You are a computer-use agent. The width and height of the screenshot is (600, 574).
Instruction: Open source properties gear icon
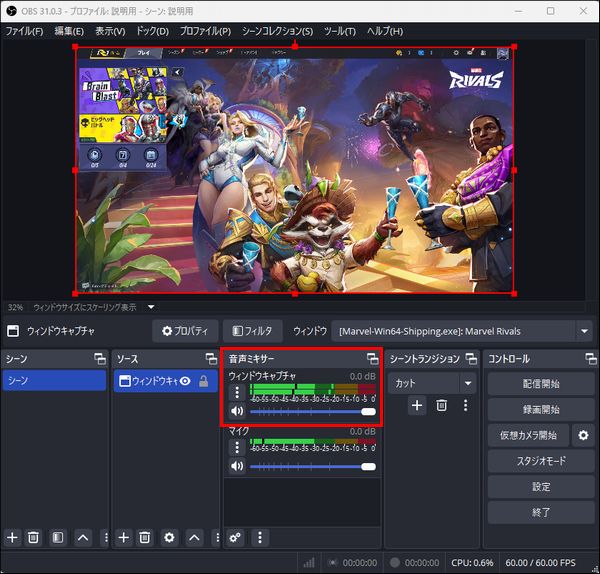[x=169, y=538]
